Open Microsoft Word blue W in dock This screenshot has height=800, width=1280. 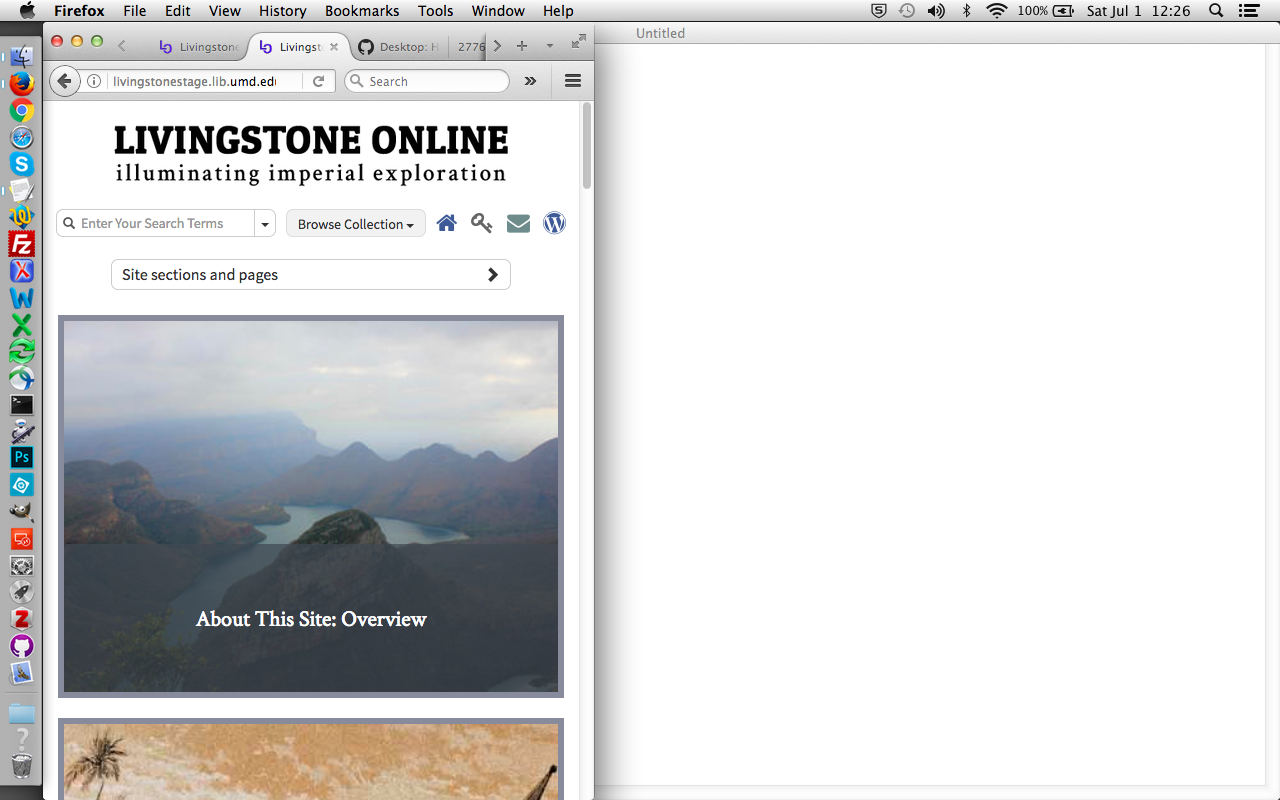(x=22, y=298)
